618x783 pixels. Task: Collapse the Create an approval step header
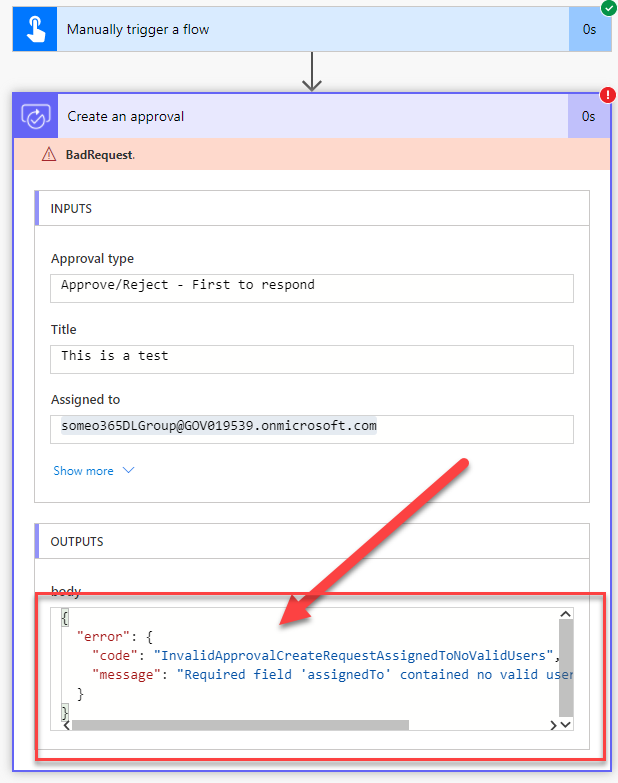coord(300,116)
